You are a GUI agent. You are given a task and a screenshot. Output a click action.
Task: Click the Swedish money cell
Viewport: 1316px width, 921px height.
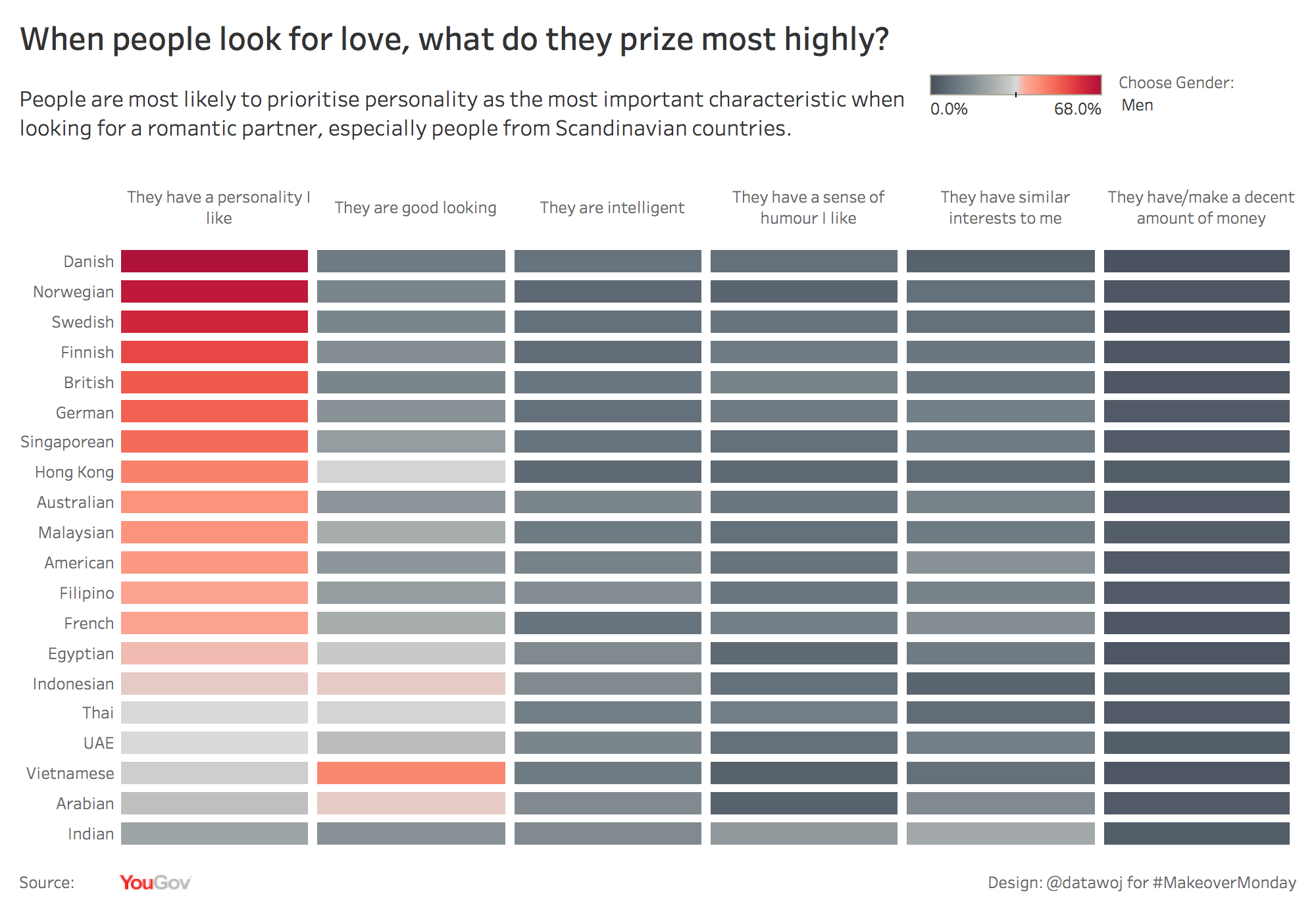(x=1197, y=322)
